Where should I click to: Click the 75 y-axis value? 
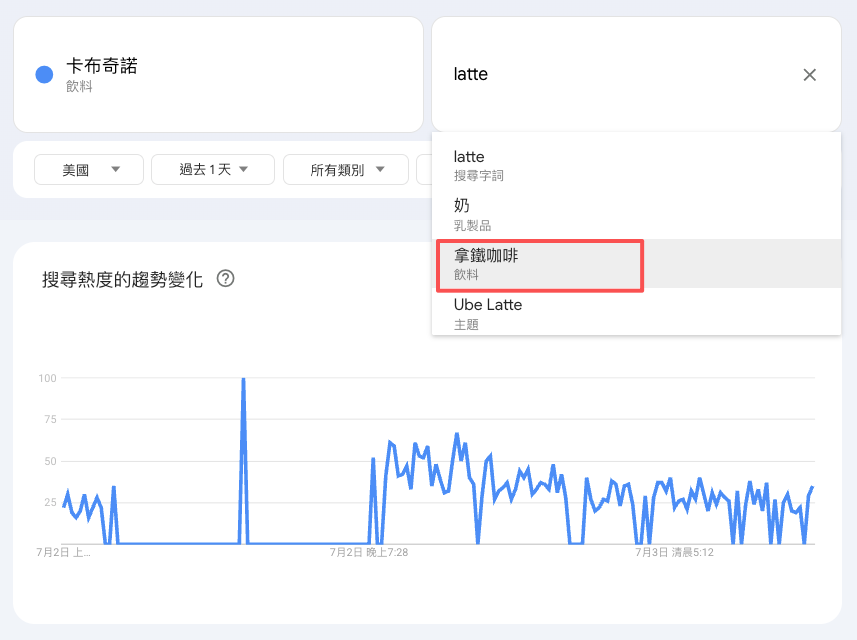click(x=50, y=419)
